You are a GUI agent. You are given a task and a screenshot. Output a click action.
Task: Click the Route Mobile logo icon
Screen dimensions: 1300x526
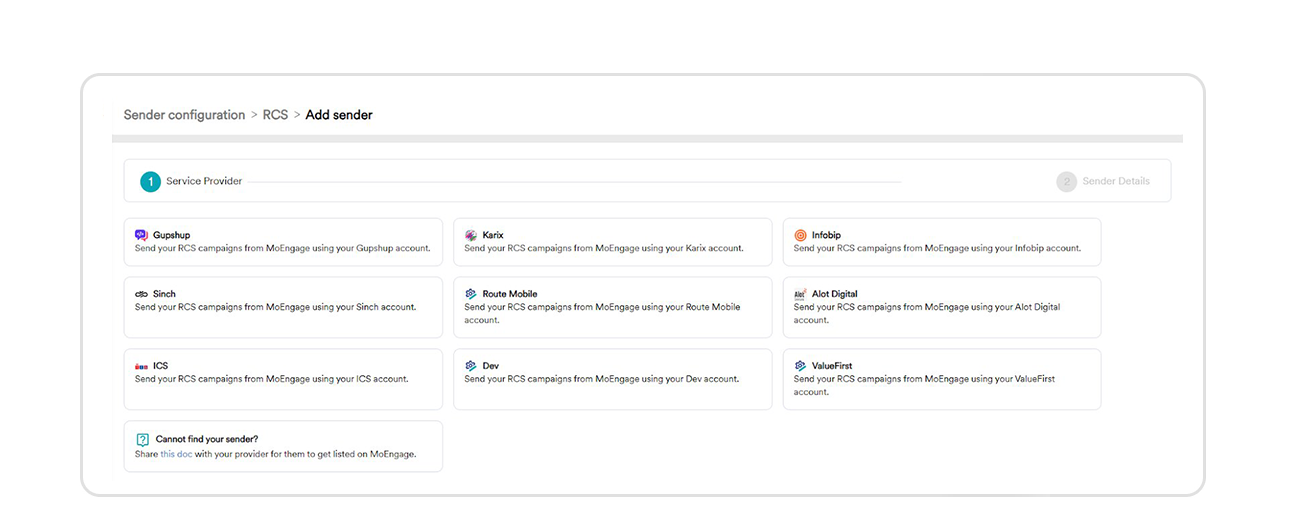pyautogui.click(x=471, y=294)
